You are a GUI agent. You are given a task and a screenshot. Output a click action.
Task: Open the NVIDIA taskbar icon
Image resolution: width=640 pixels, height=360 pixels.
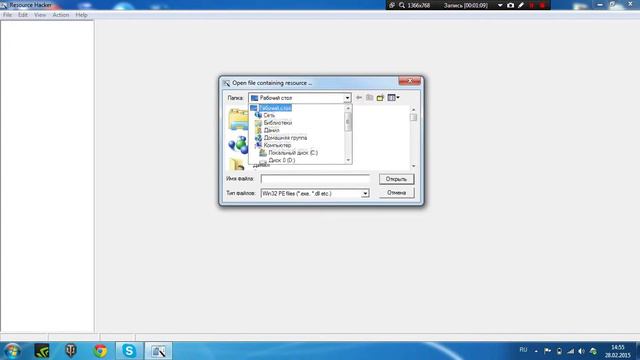(x=42, y=351)
